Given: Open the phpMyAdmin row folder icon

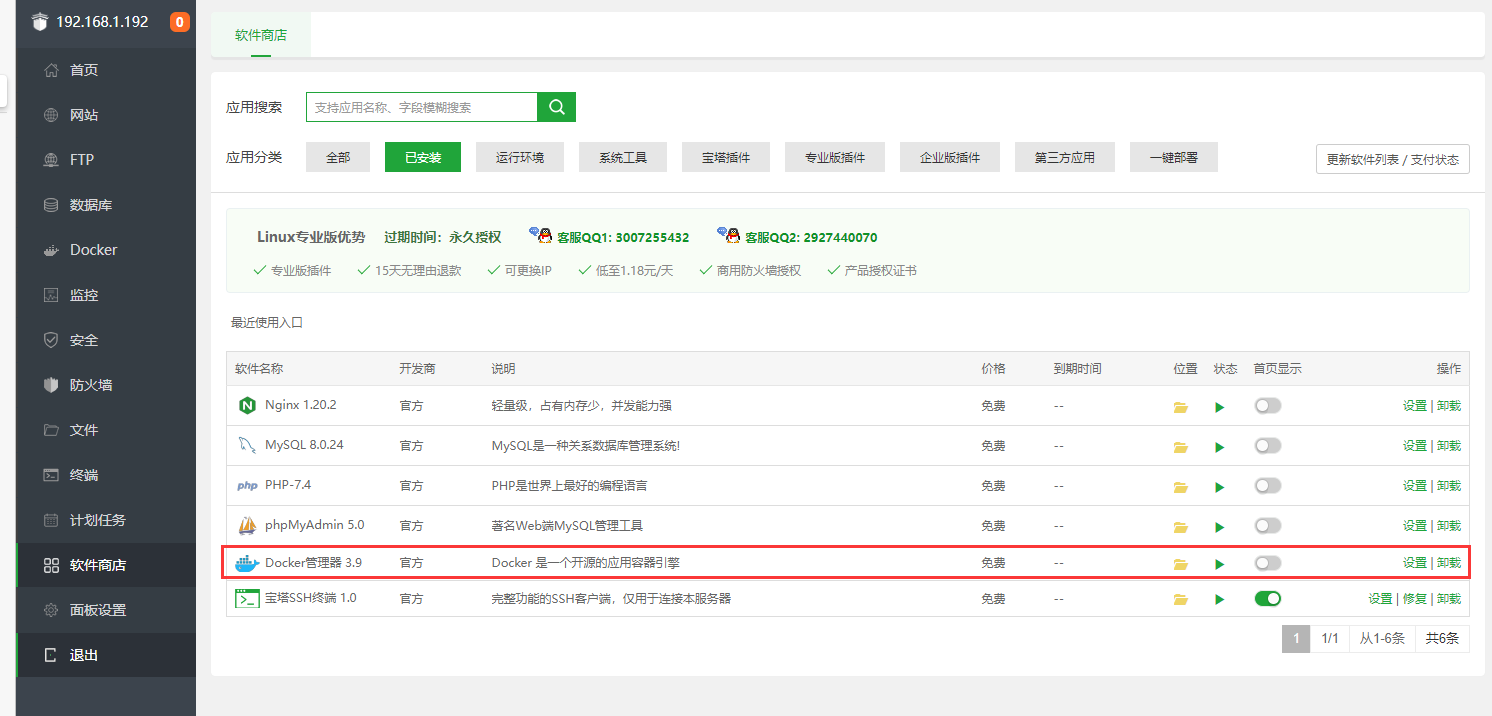Looking at the screenshot, I should pyautogui.click(x=1181, y=527).
